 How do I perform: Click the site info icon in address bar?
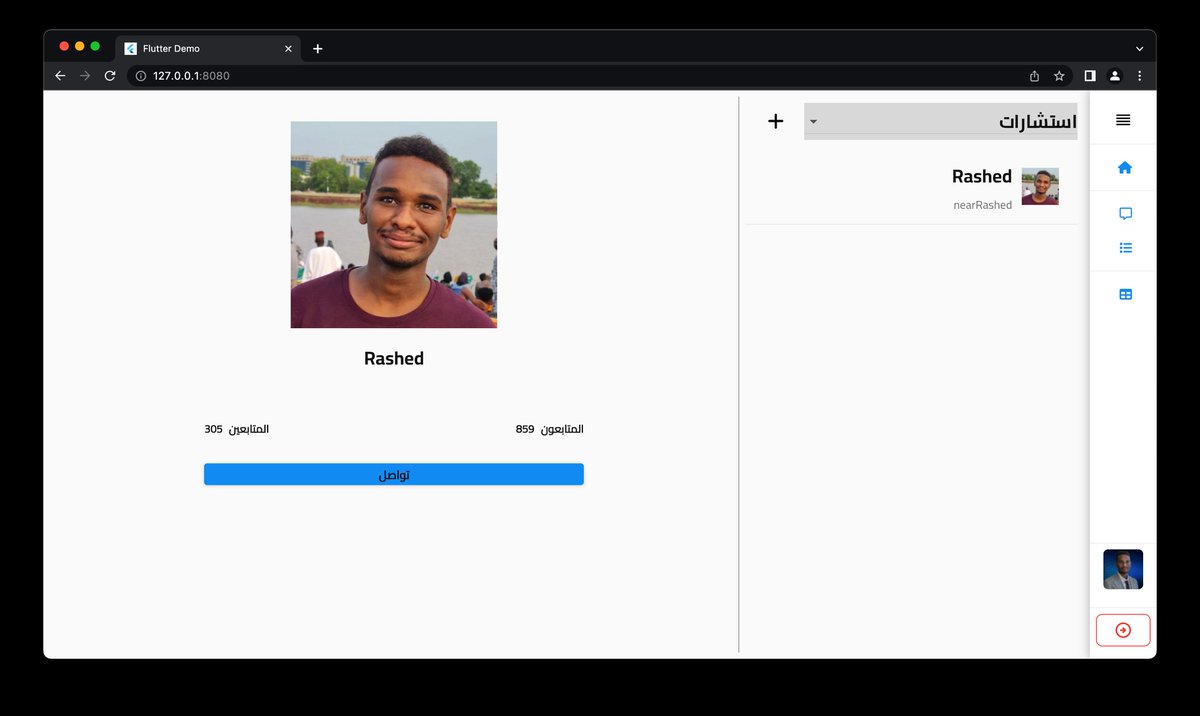[141, 76]
